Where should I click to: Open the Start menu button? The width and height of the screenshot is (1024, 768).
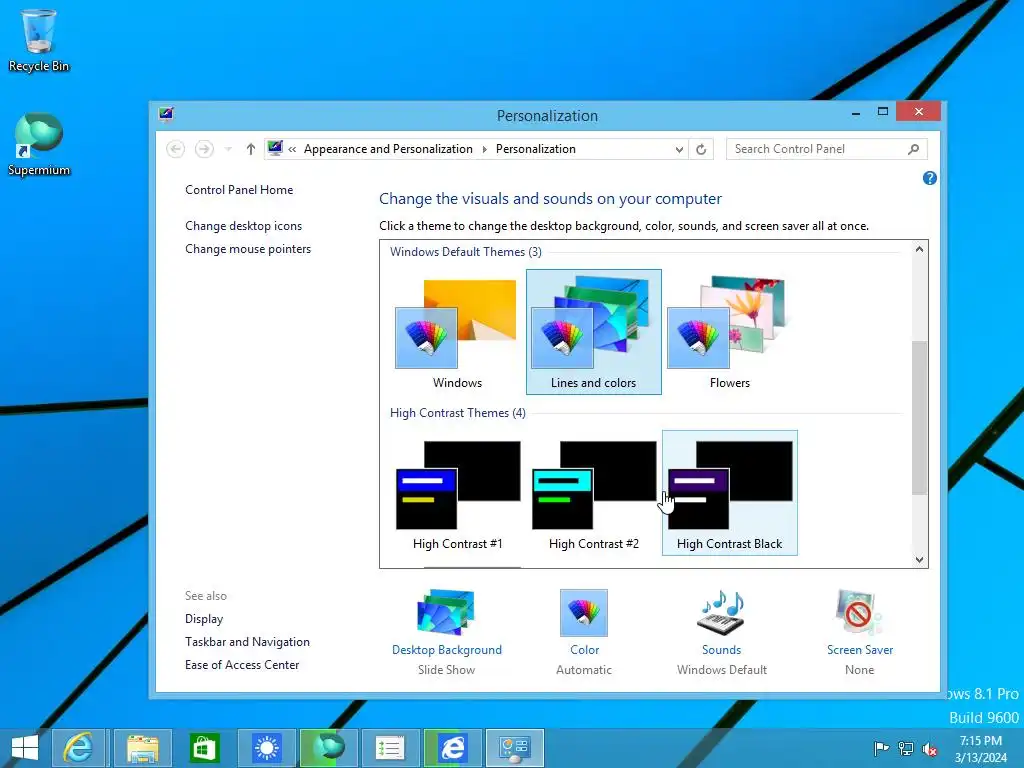pos(24,748)
